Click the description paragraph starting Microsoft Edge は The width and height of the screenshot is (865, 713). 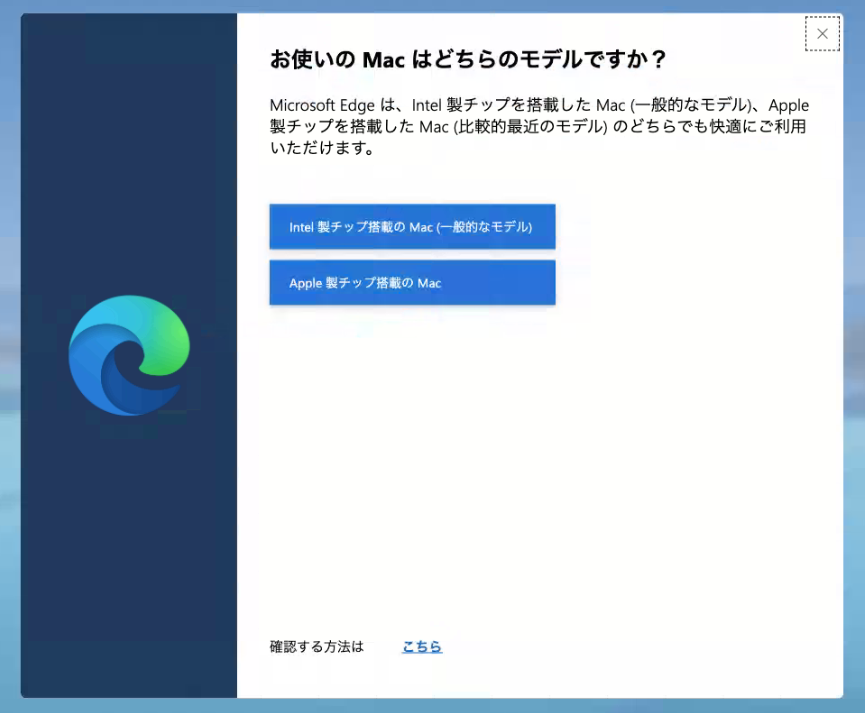pyautogui.click(x=540, y=126)
